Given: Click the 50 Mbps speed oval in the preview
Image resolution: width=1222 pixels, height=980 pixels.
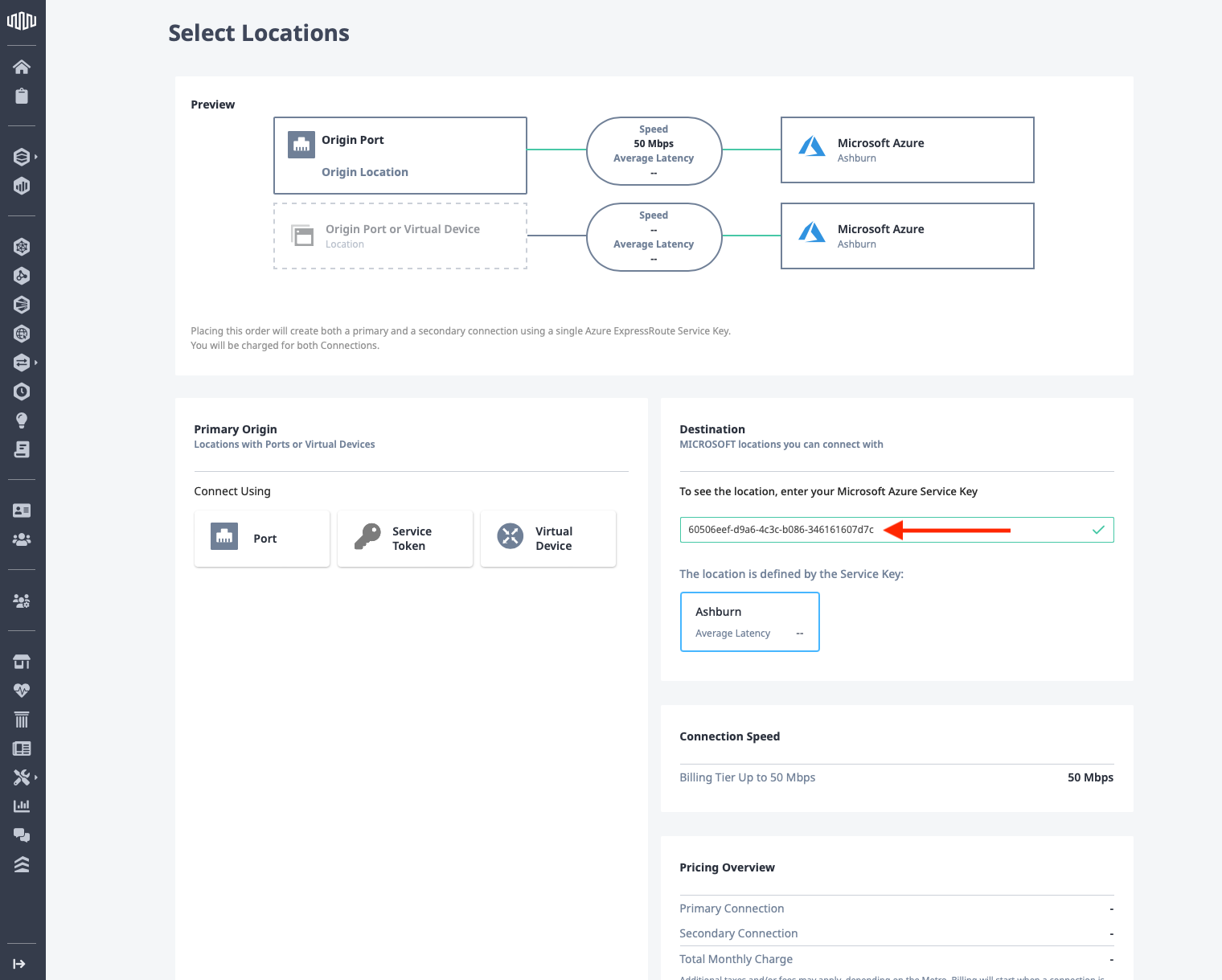Looking at the screenshot, I should pyautogui.click(x=654, y=150).
